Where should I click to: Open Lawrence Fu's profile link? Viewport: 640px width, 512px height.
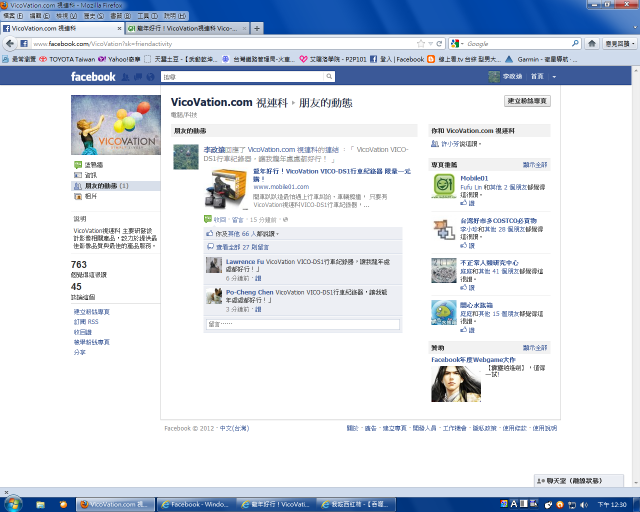245,261
